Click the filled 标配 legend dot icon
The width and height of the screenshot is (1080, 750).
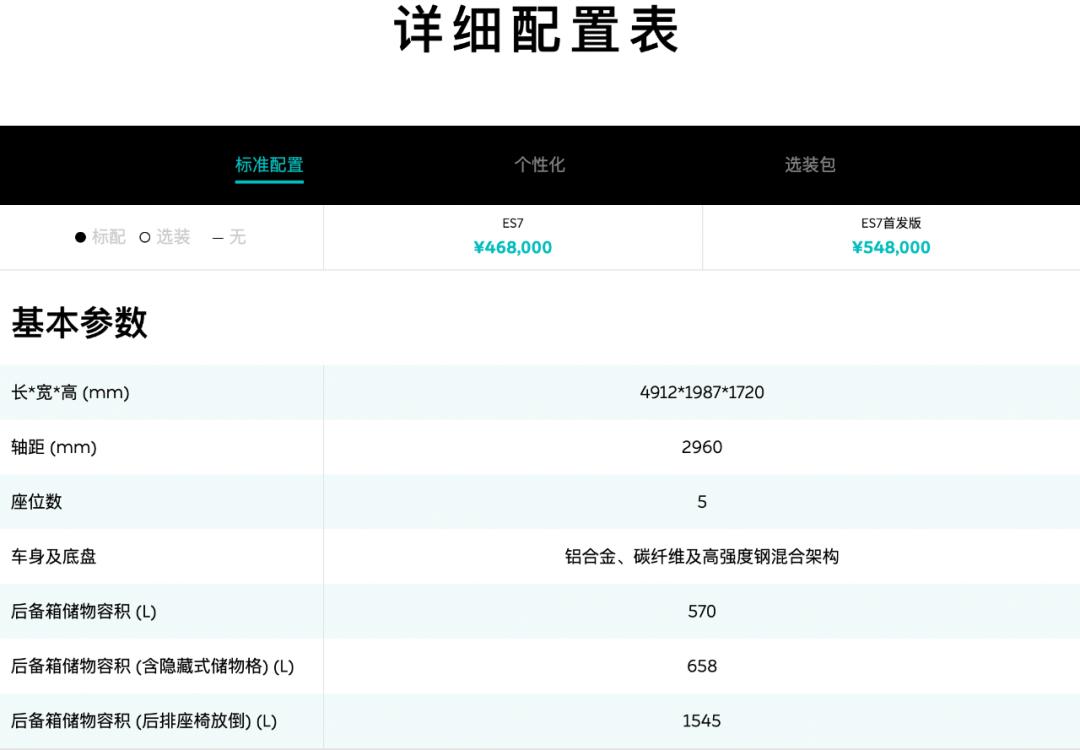[x=78, y=237]
